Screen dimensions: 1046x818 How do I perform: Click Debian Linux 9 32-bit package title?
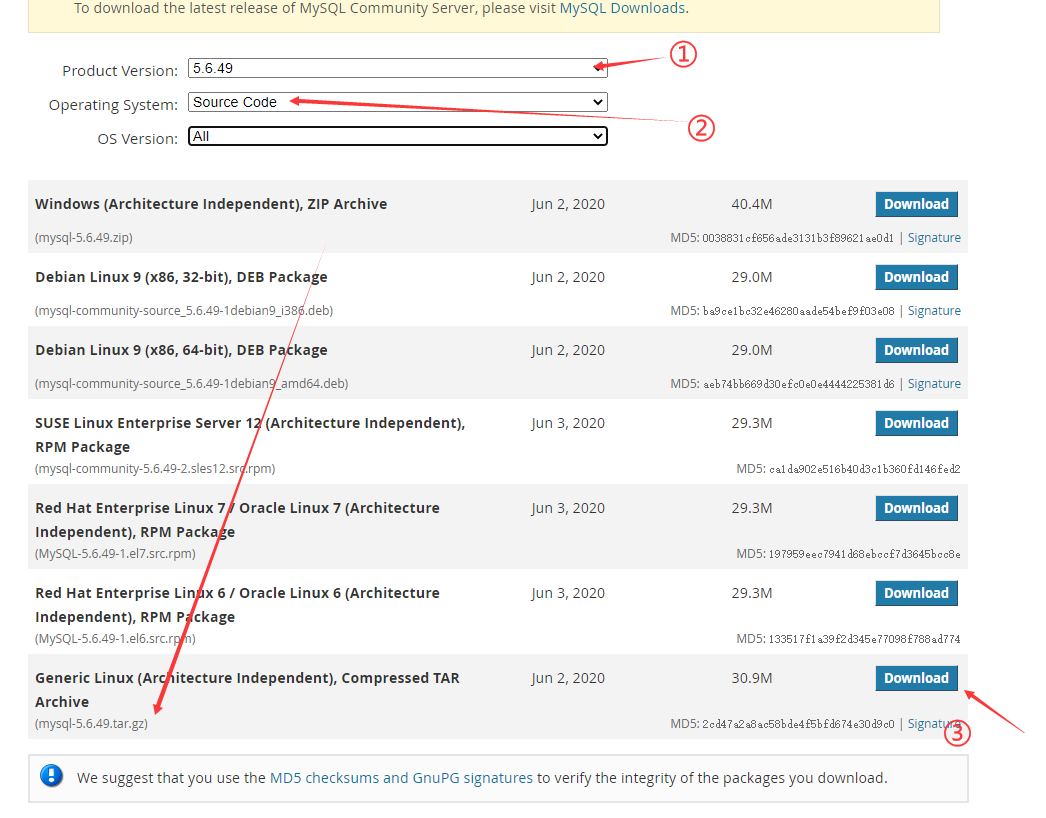pyautogui.click(x=181, y=277)
